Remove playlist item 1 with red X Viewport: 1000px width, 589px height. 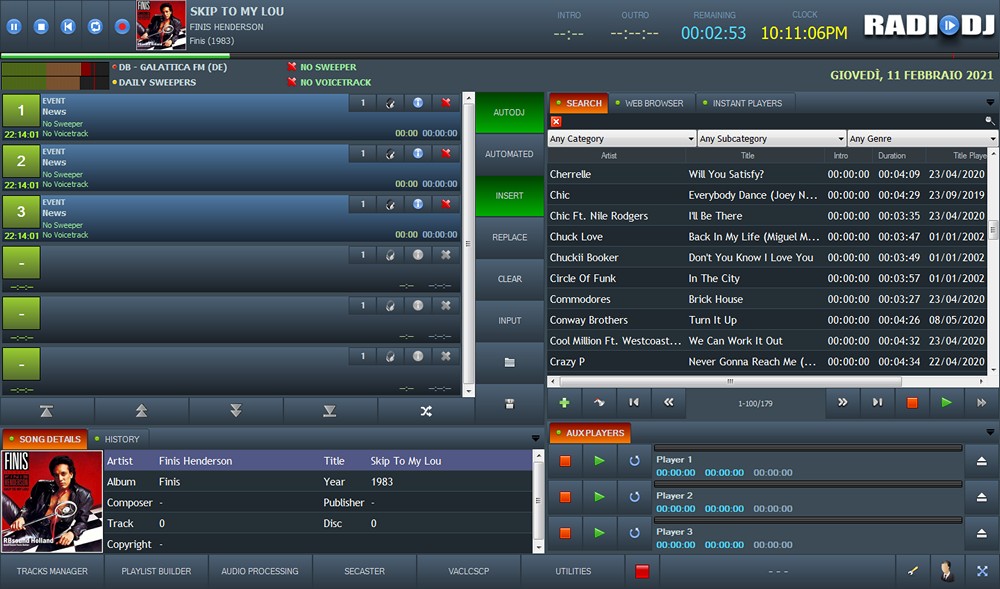(x=446, y=103)
